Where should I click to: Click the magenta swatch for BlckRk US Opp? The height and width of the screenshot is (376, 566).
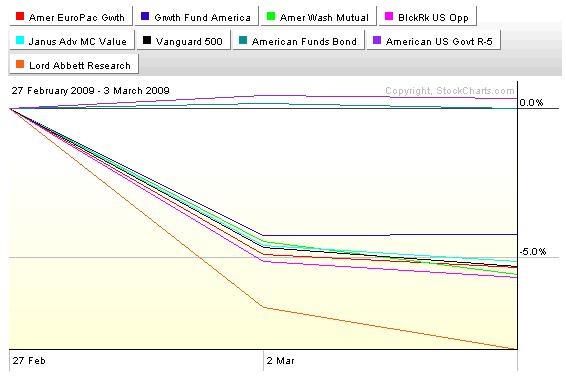coord(389,16)
